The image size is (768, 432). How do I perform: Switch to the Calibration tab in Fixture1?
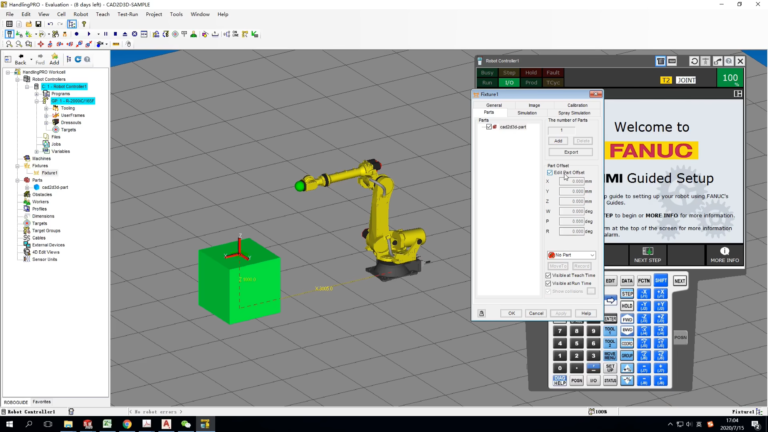coord(577,105)
